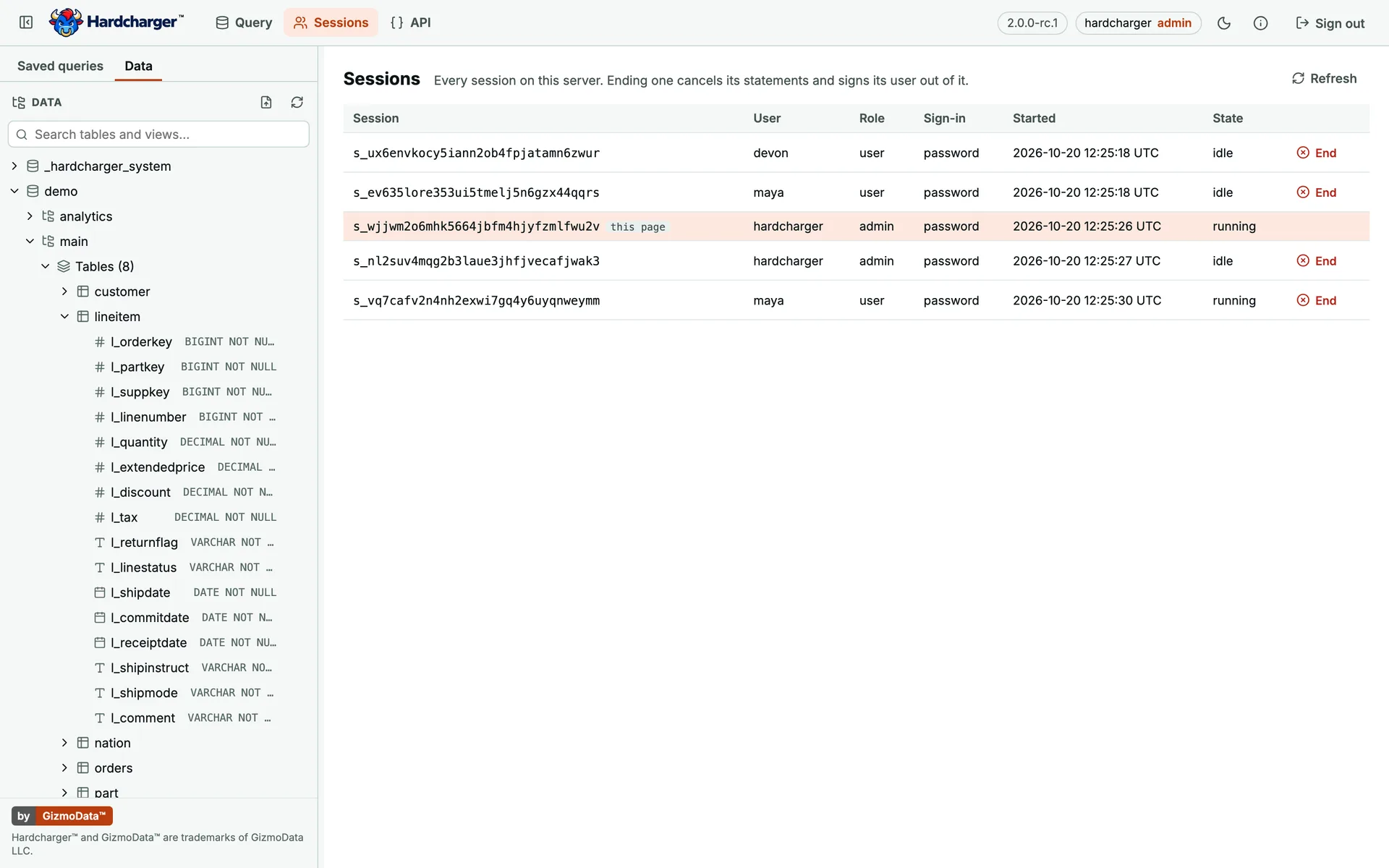
Task: Expand the analytics schema
Action: click(30, 216)
